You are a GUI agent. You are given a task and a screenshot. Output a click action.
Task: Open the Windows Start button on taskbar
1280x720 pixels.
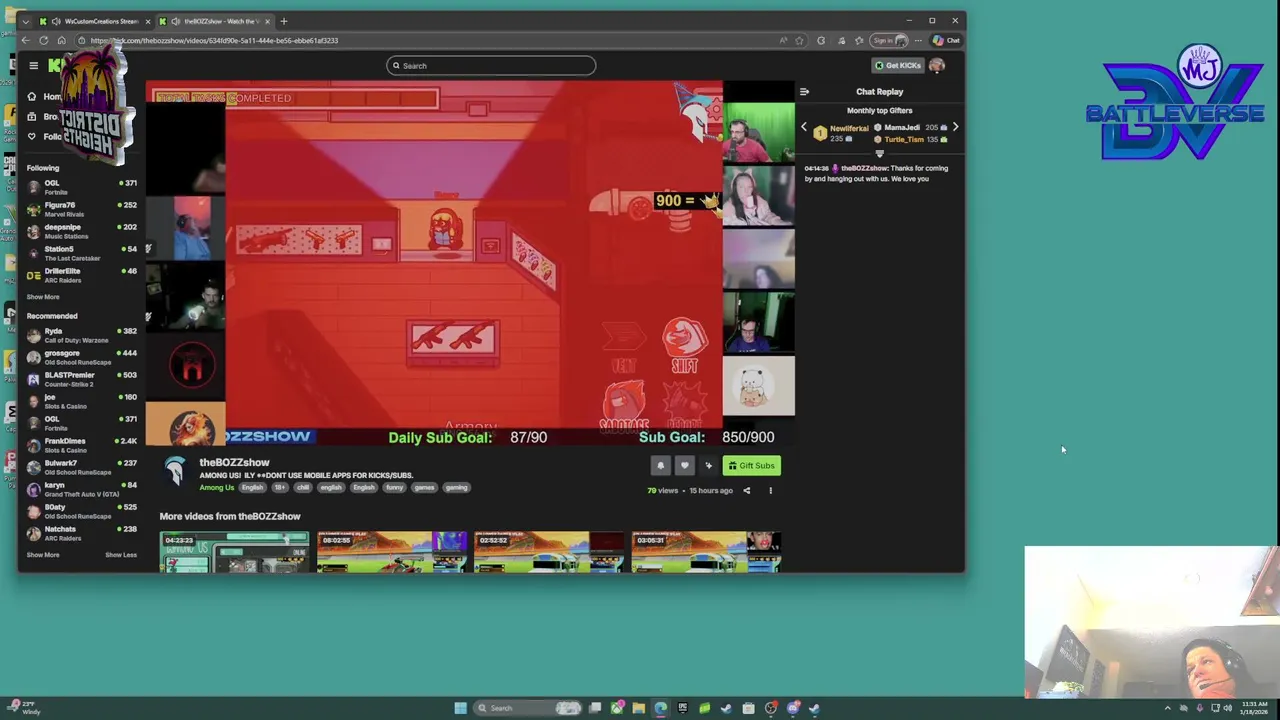tap(460, 708)
